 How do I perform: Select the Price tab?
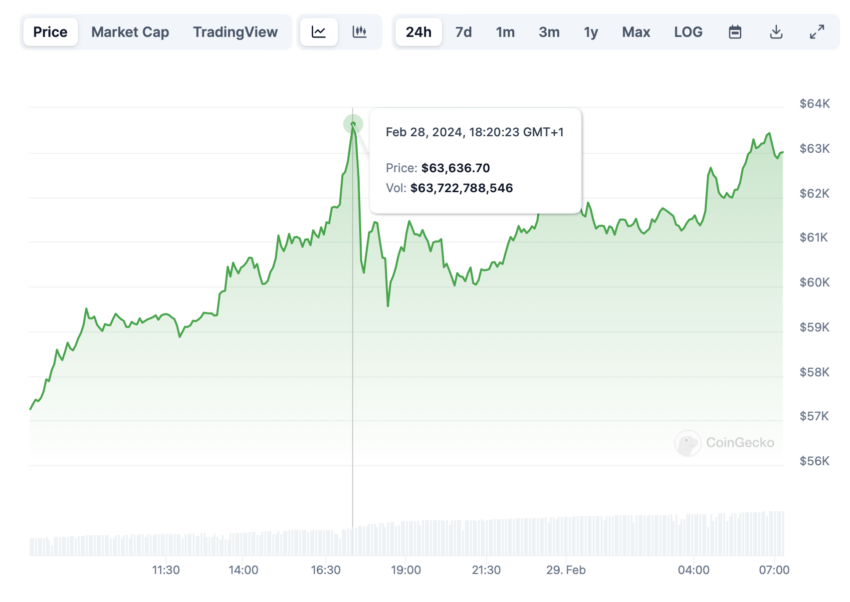tap(50, 32)
